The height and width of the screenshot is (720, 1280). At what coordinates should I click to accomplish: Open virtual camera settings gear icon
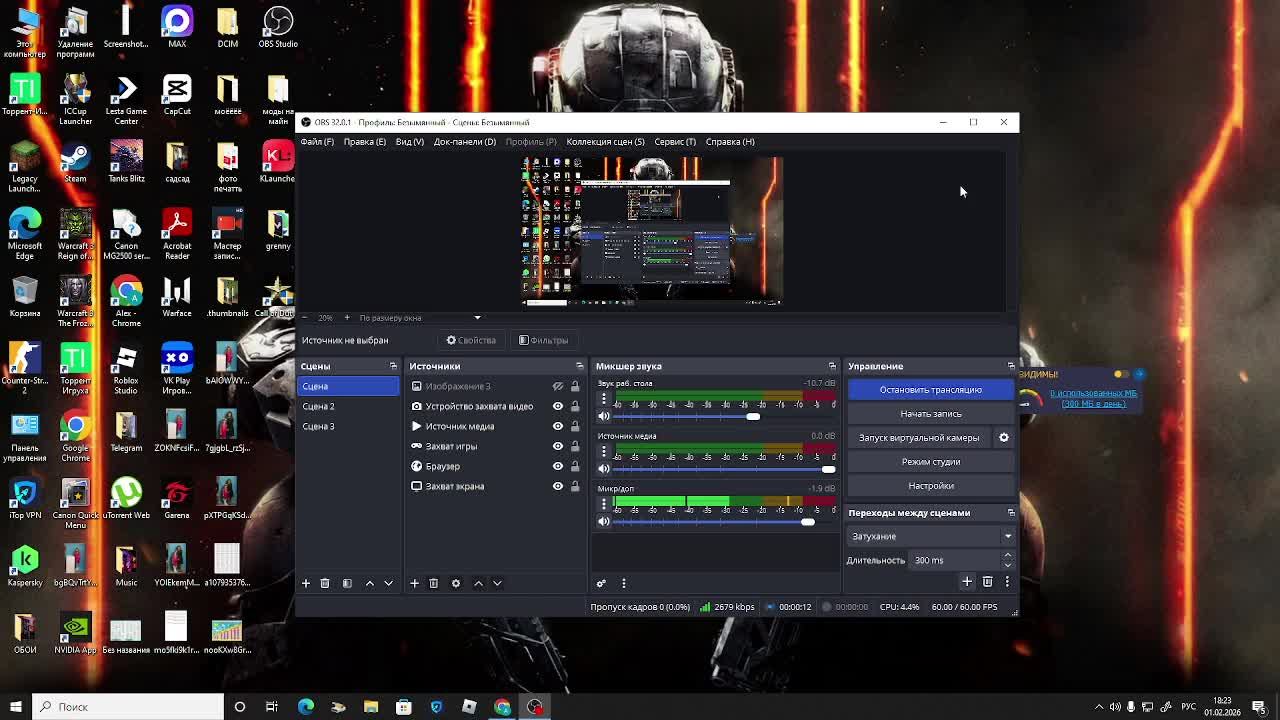[x=1004, y=438]
